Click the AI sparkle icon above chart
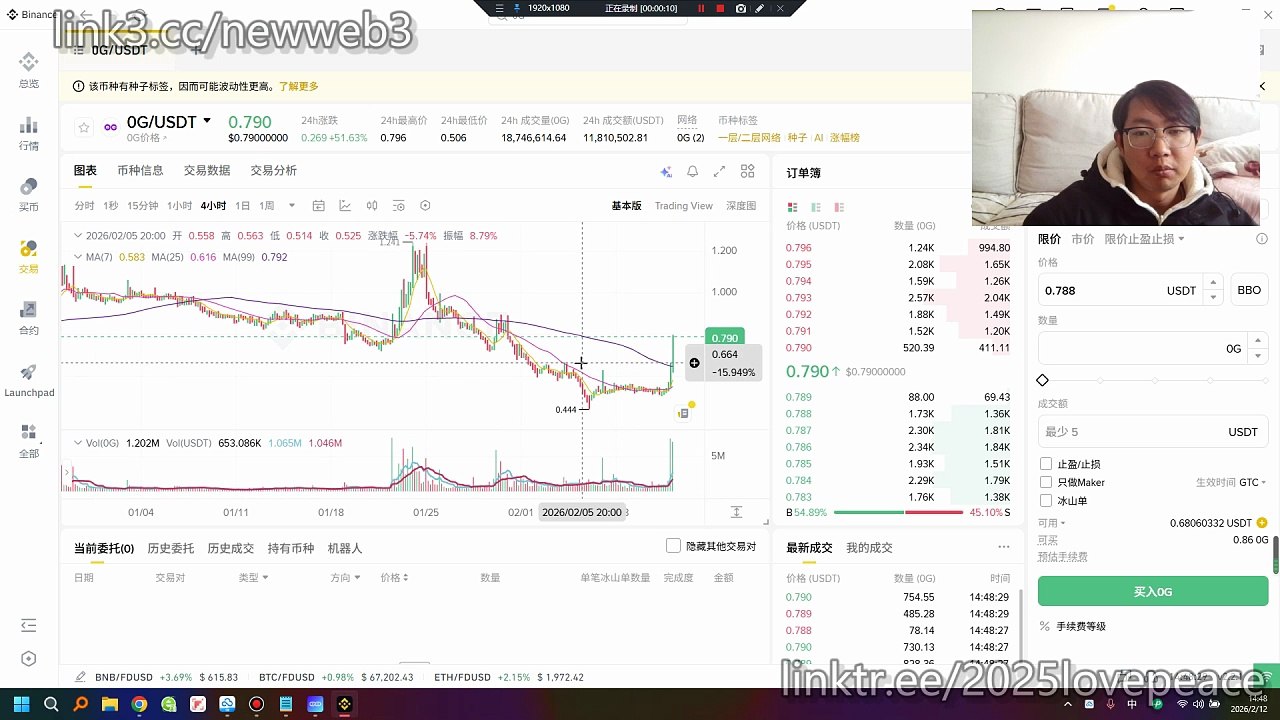1280x720 pixels. pos(666,172)
